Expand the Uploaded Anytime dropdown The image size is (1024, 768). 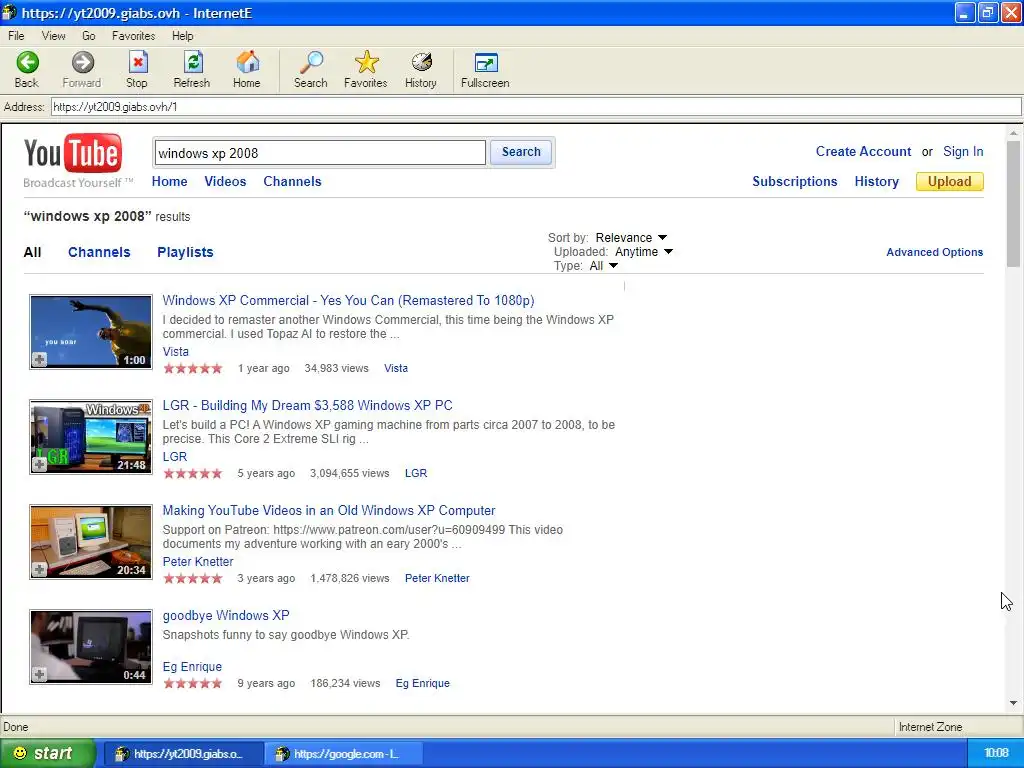(644, 252)
